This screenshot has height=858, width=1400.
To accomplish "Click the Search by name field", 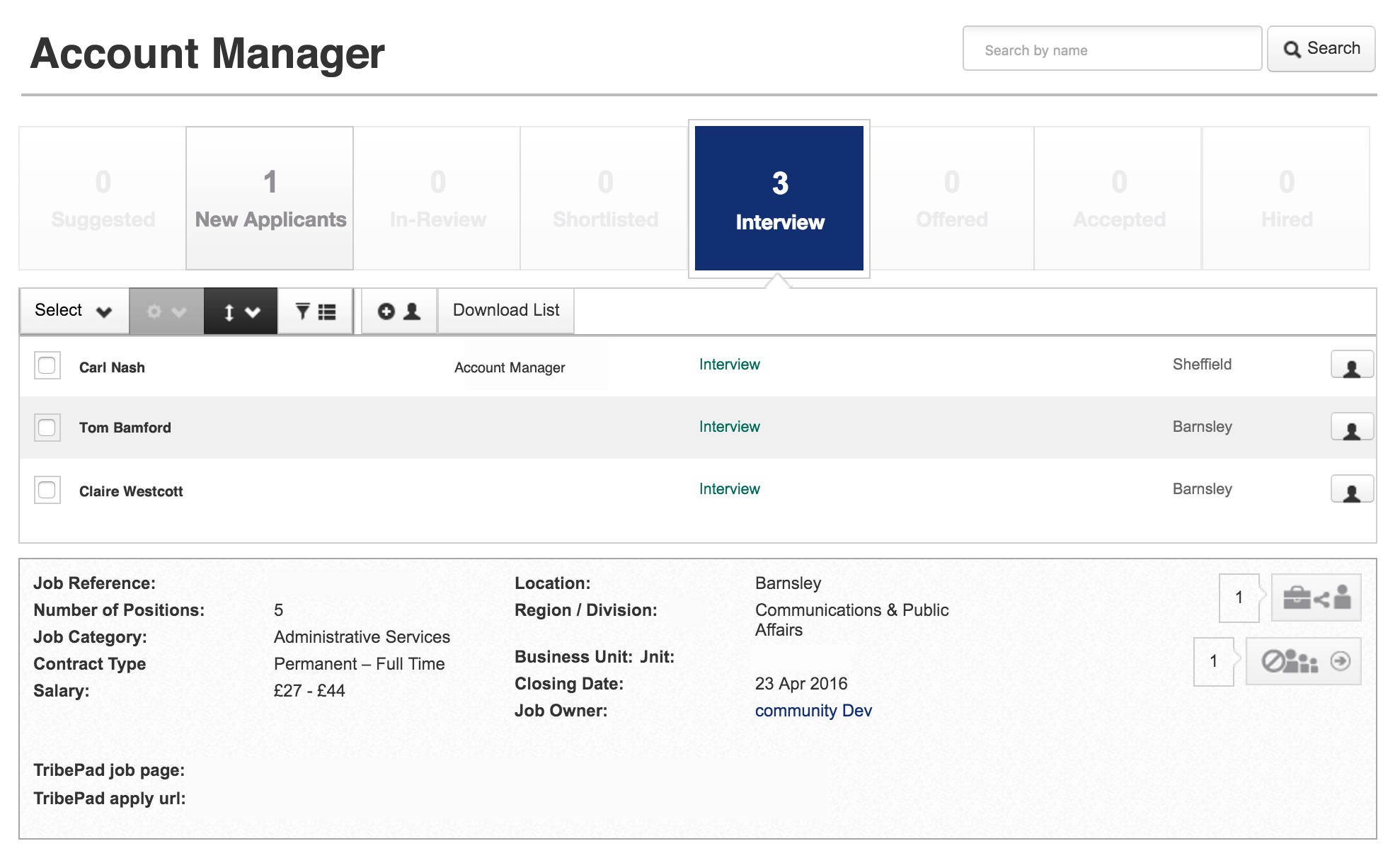I will [x=1111, y=50].
